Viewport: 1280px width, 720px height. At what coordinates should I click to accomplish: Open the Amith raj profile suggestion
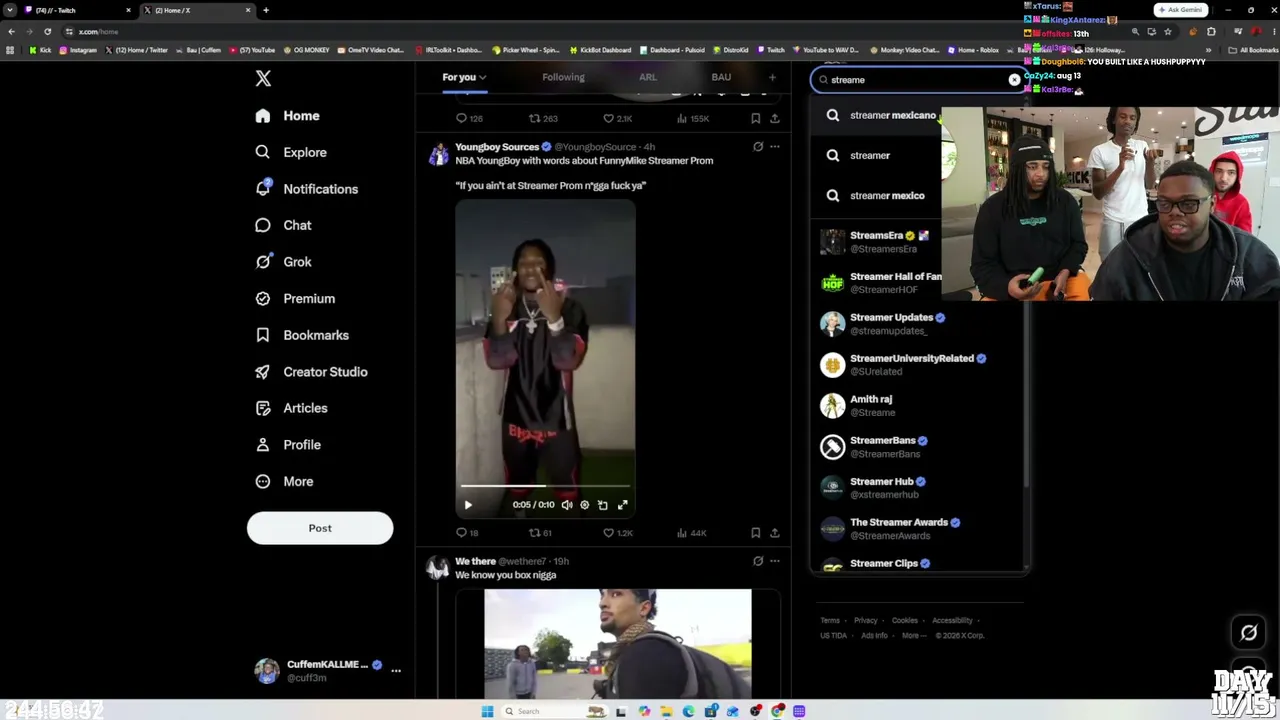pos(918,406)
